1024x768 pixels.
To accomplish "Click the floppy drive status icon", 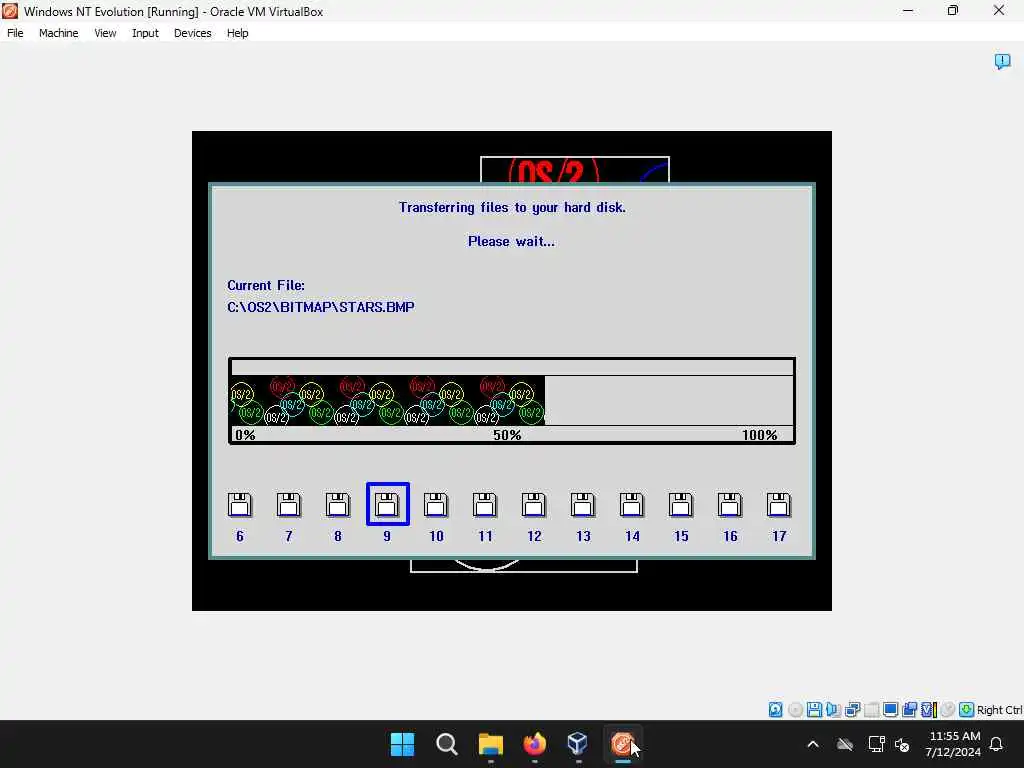I will pos(814,710).
